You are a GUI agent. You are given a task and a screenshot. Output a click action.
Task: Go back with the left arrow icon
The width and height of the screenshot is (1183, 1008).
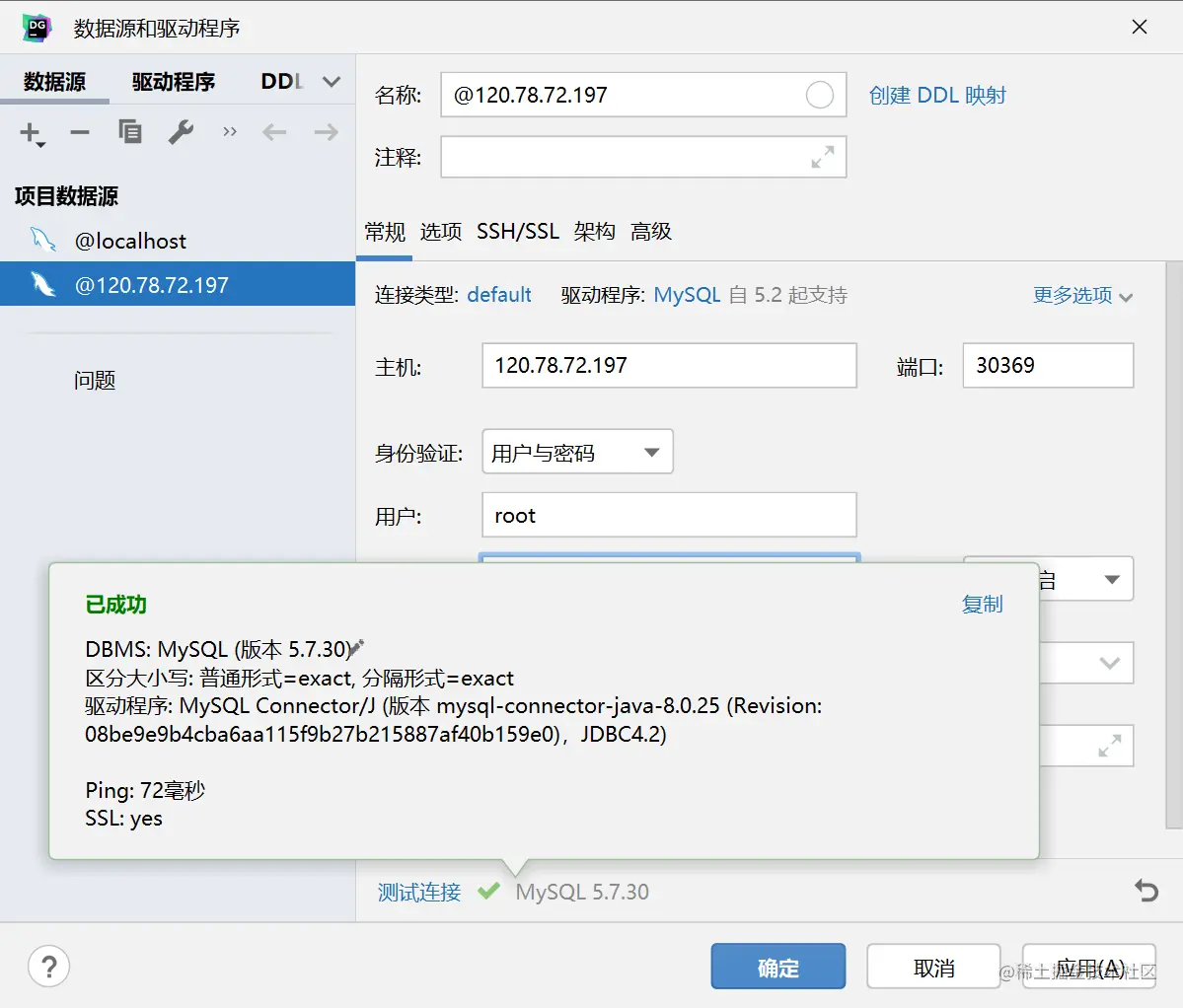(274, 133)
